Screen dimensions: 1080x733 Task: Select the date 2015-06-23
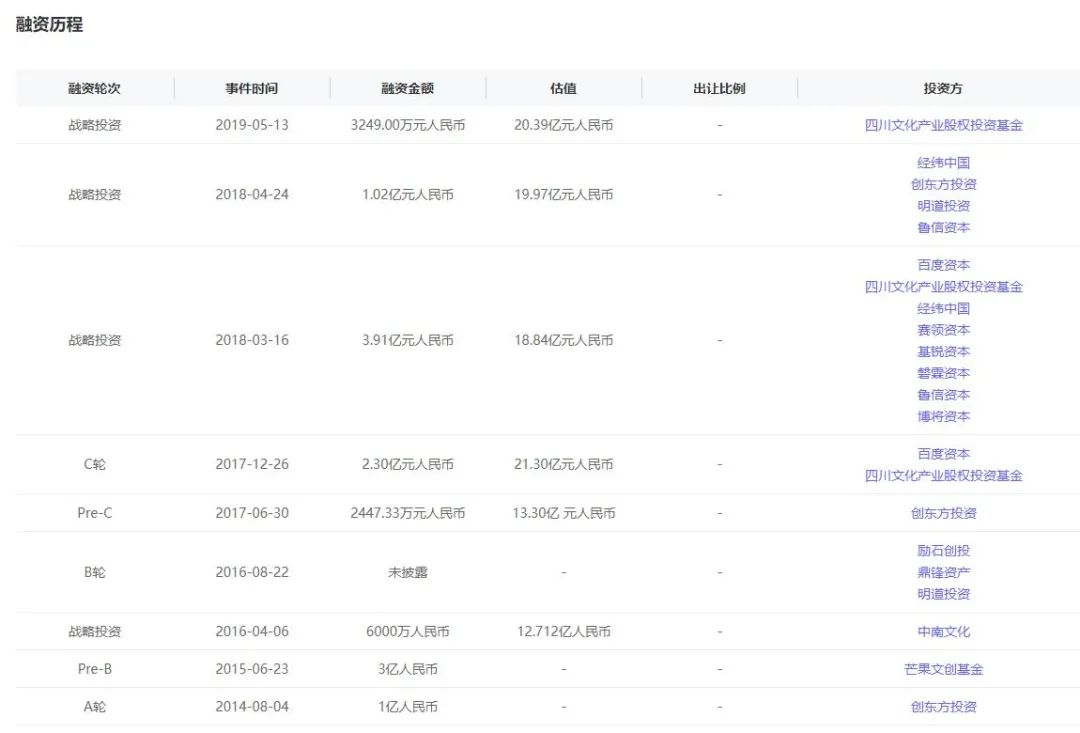251,669
